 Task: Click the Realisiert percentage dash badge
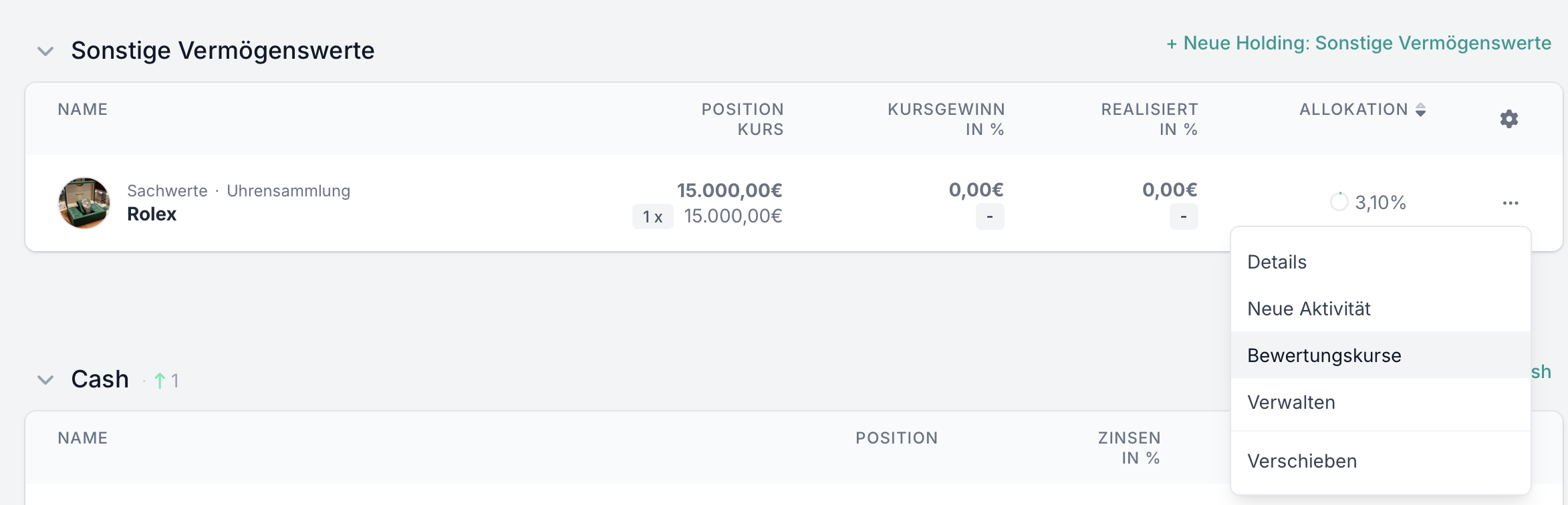coord(1183,216)
